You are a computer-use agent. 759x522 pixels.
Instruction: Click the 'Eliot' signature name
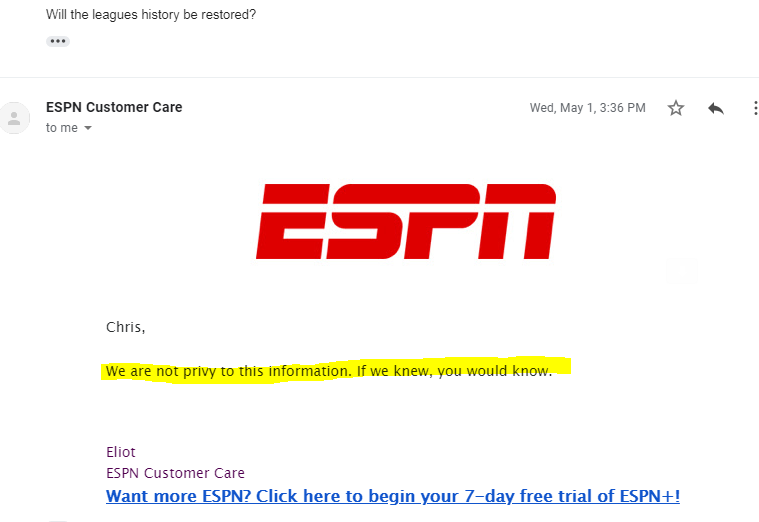click(x=121, y=452)
